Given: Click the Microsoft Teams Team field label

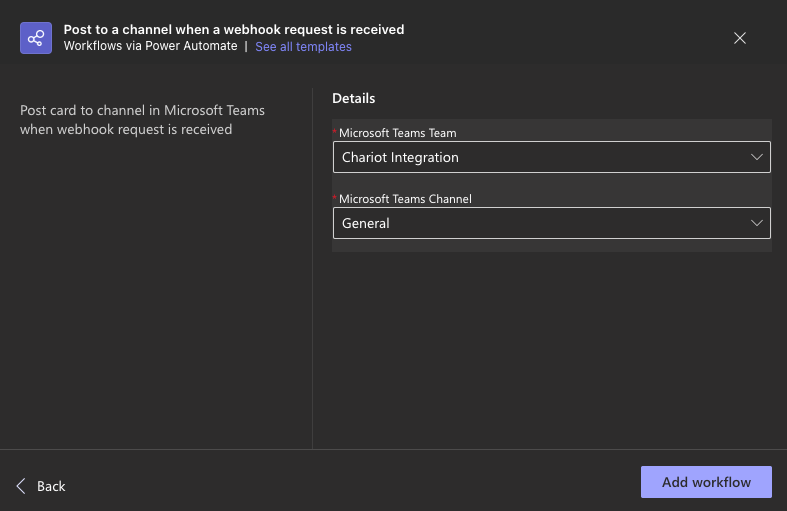Looking at the screenshot, I should click(398, 133).
